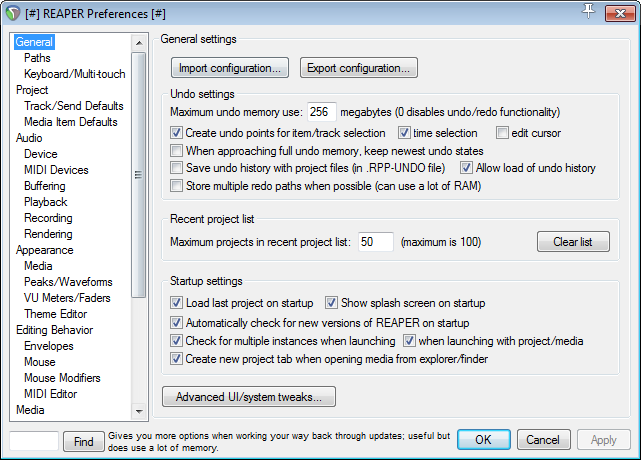Screen dimensions: 641x460
Task: Open the Paths preferences page
Action: pyautogui.click(x=37, y=58)
